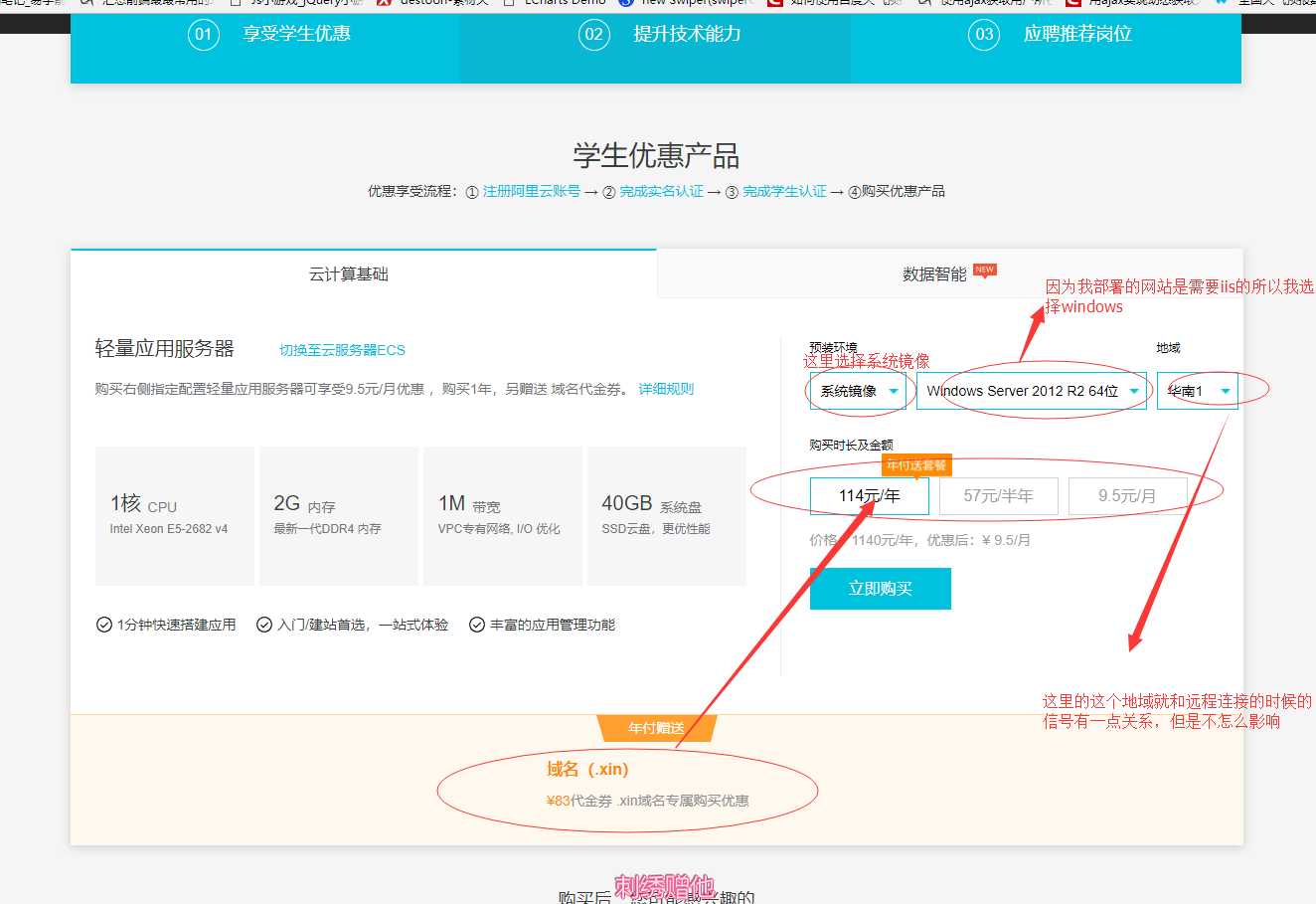
Task: Open the 华南1 region dropdown
Action: (x=1198, y=391)
